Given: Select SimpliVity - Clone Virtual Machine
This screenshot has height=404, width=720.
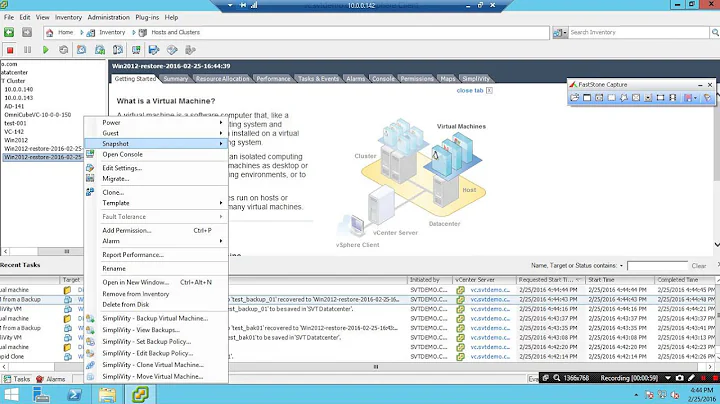Looking at the screenshot, I should pyautogui.click(x=153, y=365).
